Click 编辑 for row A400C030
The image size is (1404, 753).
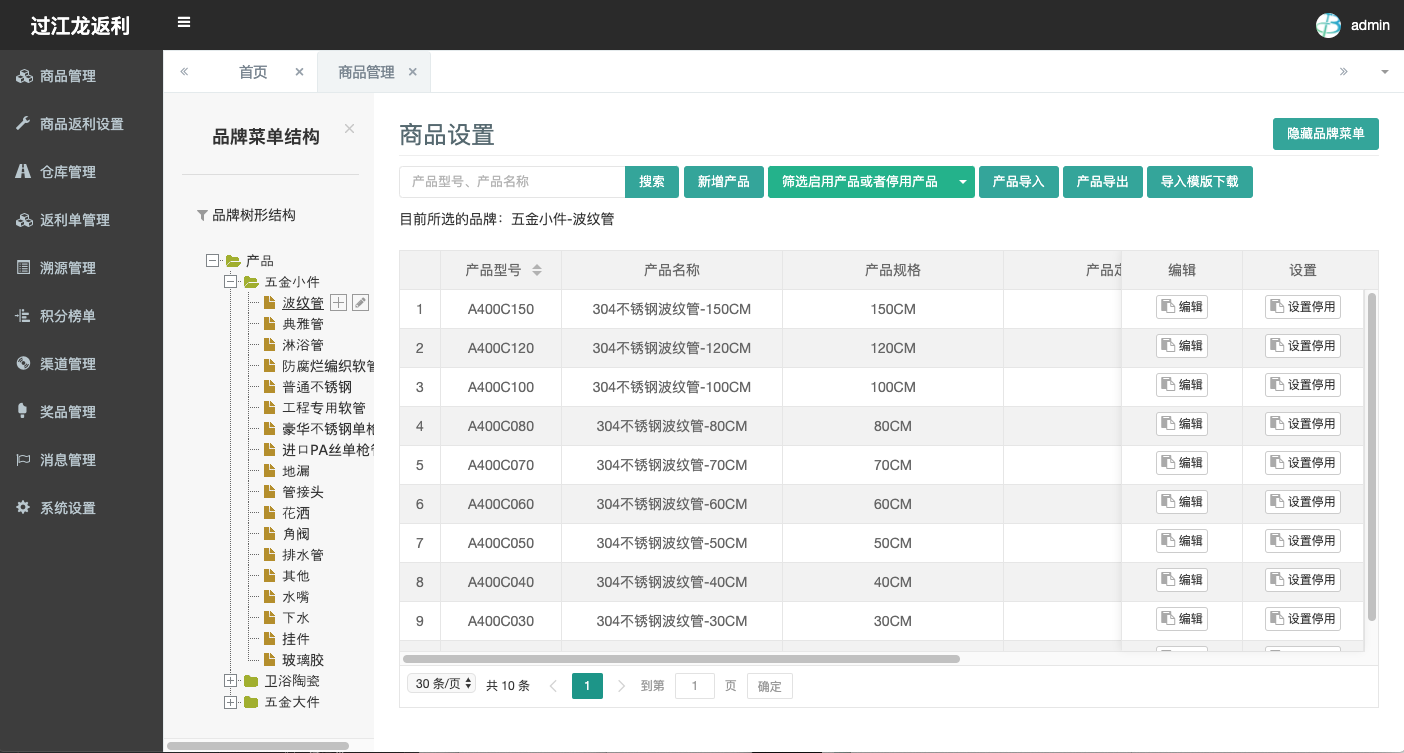click(1182, 619)
